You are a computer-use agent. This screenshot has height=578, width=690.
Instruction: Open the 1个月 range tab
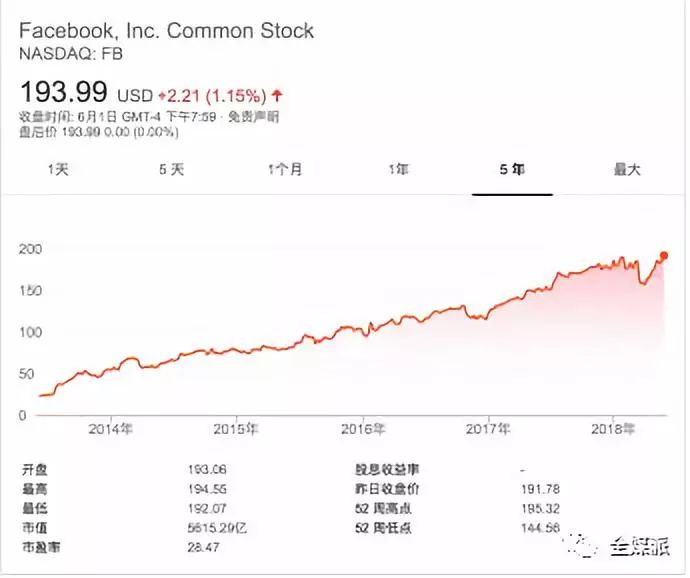tap(285, 169)
